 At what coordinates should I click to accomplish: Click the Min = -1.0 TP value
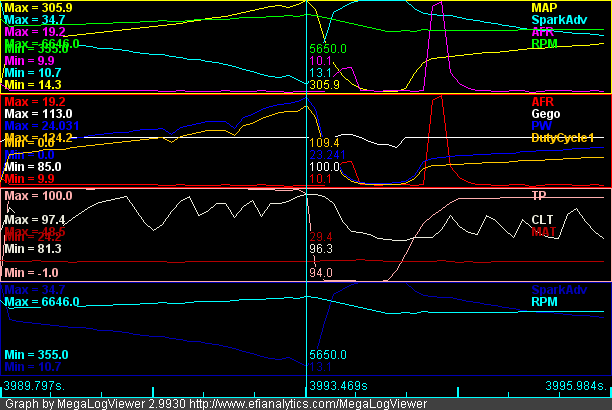[30, 273]
